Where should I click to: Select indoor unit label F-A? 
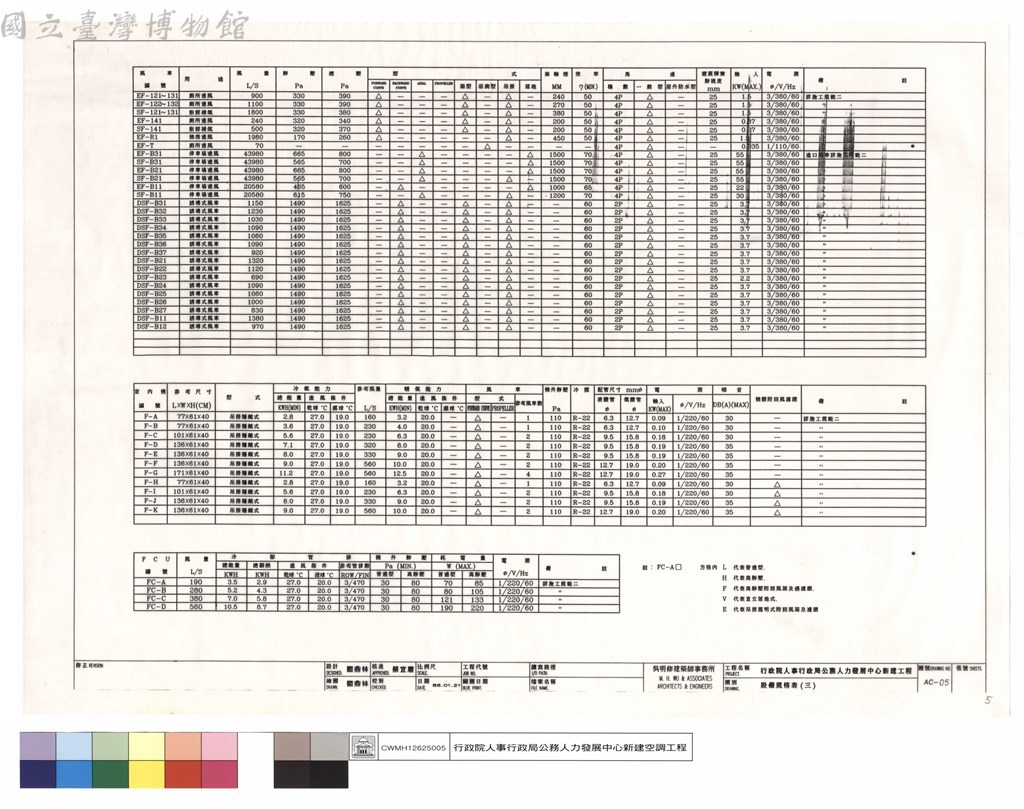[150, 417]
